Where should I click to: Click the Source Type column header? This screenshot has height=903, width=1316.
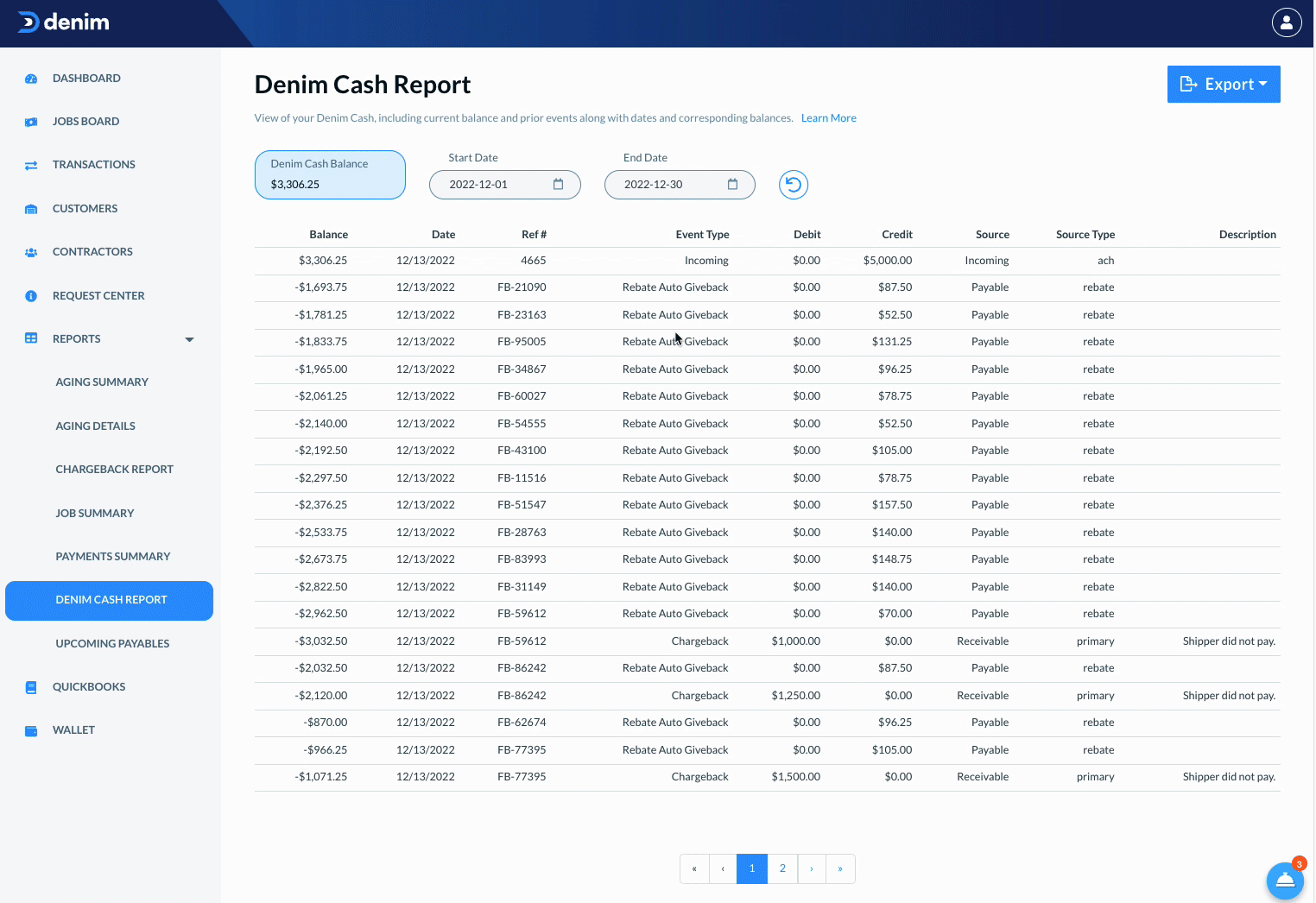point(1085,235)
